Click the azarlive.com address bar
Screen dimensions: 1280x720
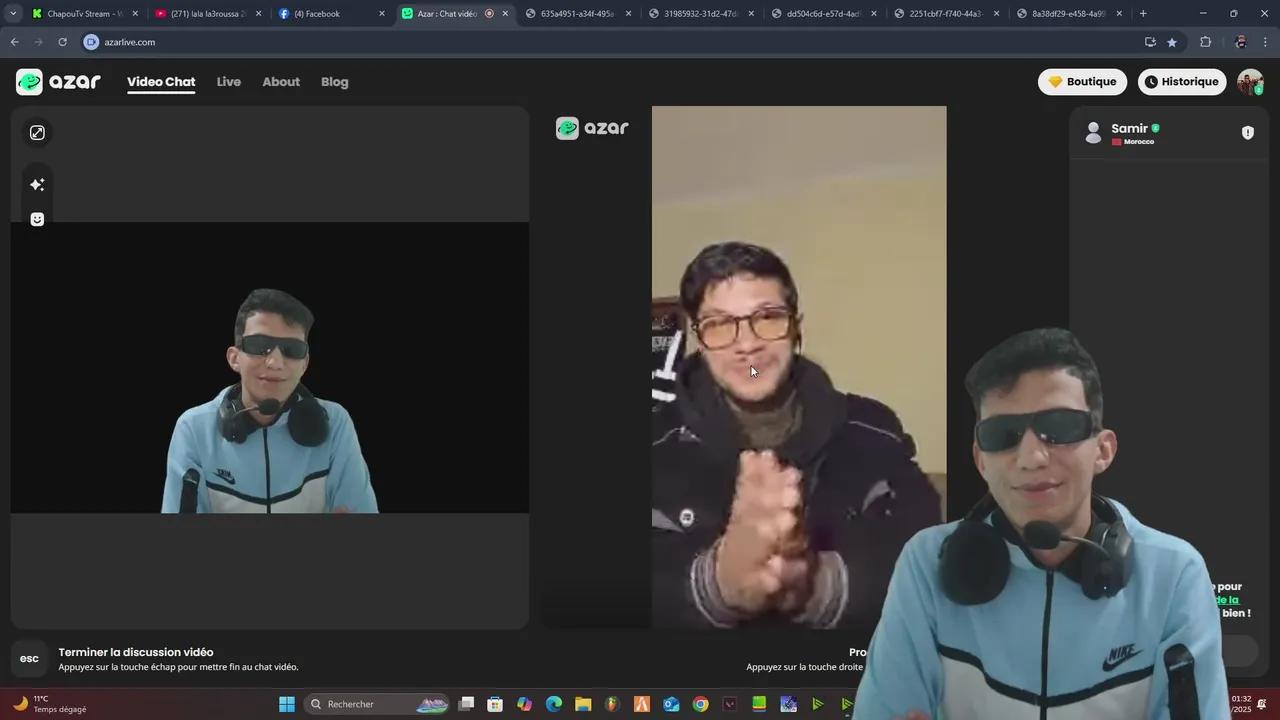[x=130, y=42]
